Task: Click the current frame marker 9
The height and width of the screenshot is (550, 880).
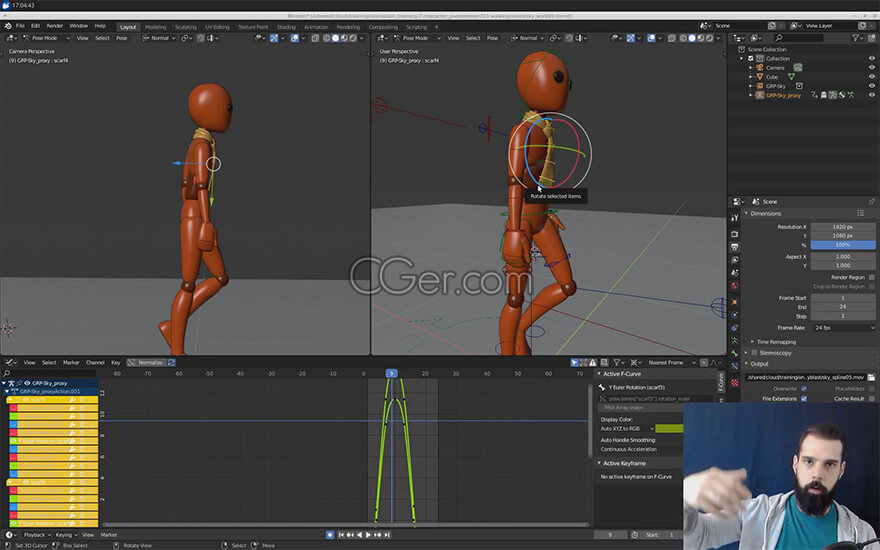Action: click(391, 373)
